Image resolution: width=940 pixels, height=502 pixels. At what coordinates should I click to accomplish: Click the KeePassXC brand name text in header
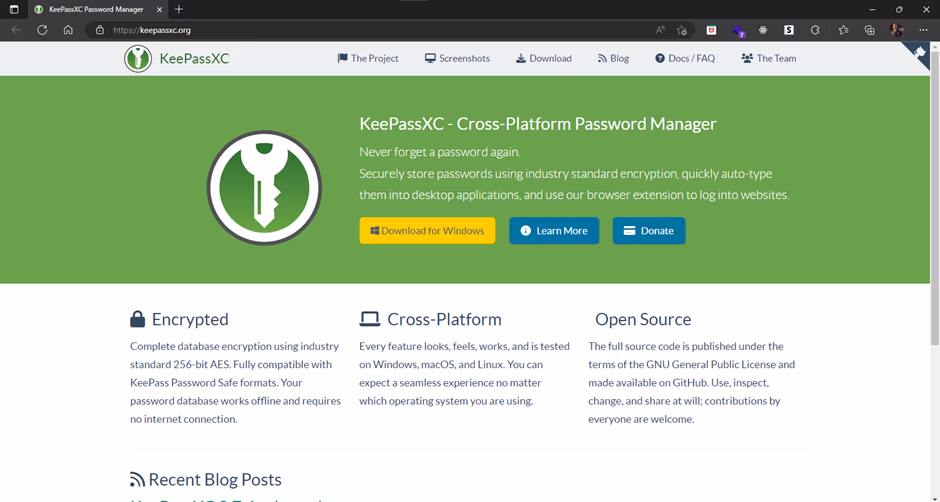coord(194,58)
